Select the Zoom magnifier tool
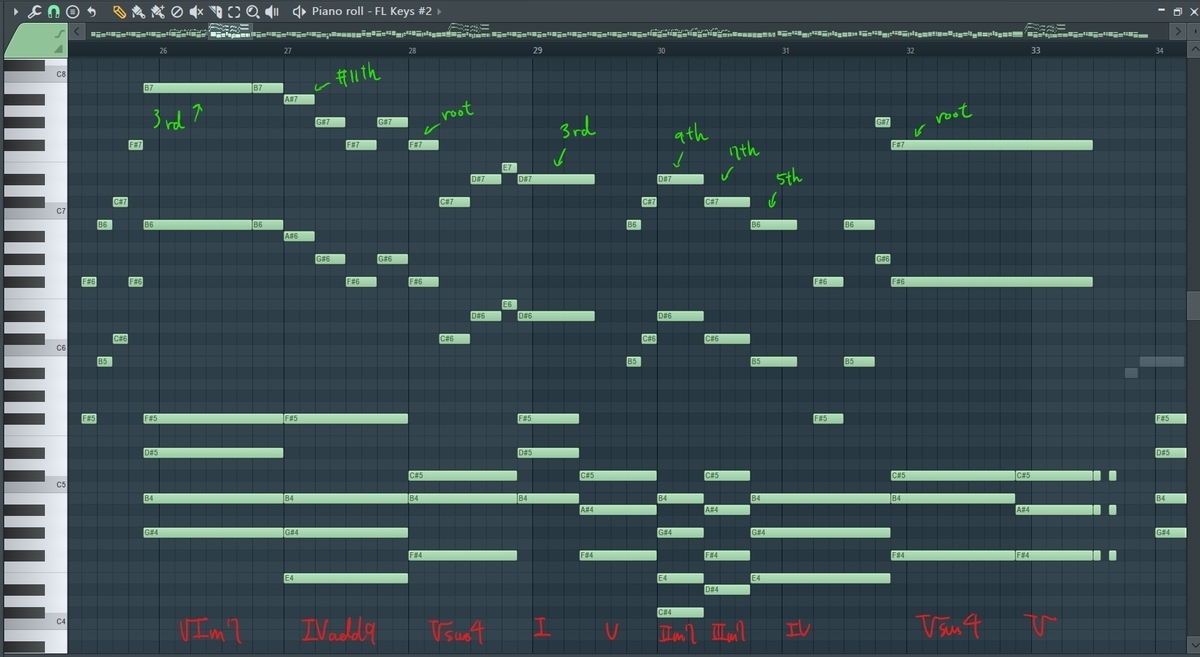The image size is (1200, 657). click(x=252, y=12)
